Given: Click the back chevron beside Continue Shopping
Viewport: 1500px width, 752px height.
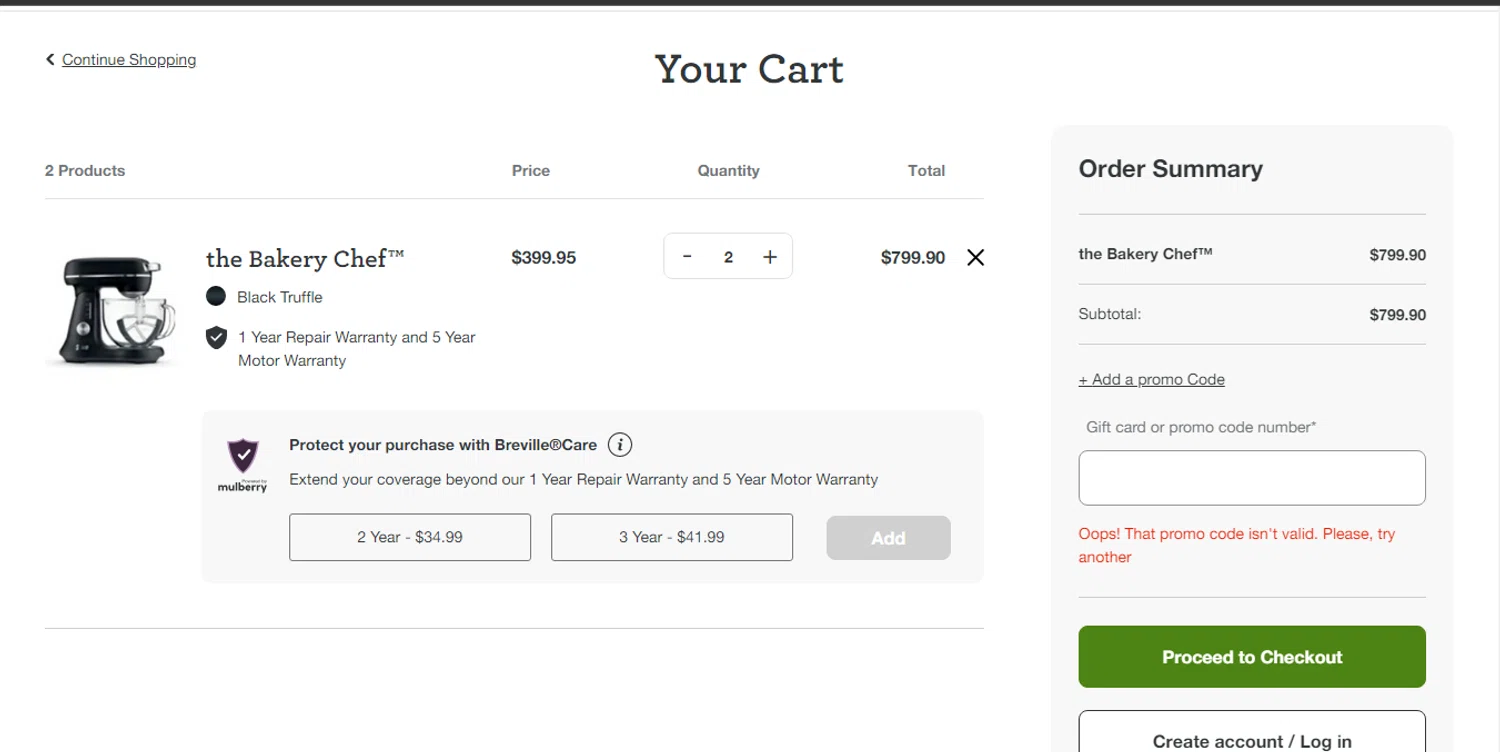Looking at the screenshot, I should click(50, 59).
